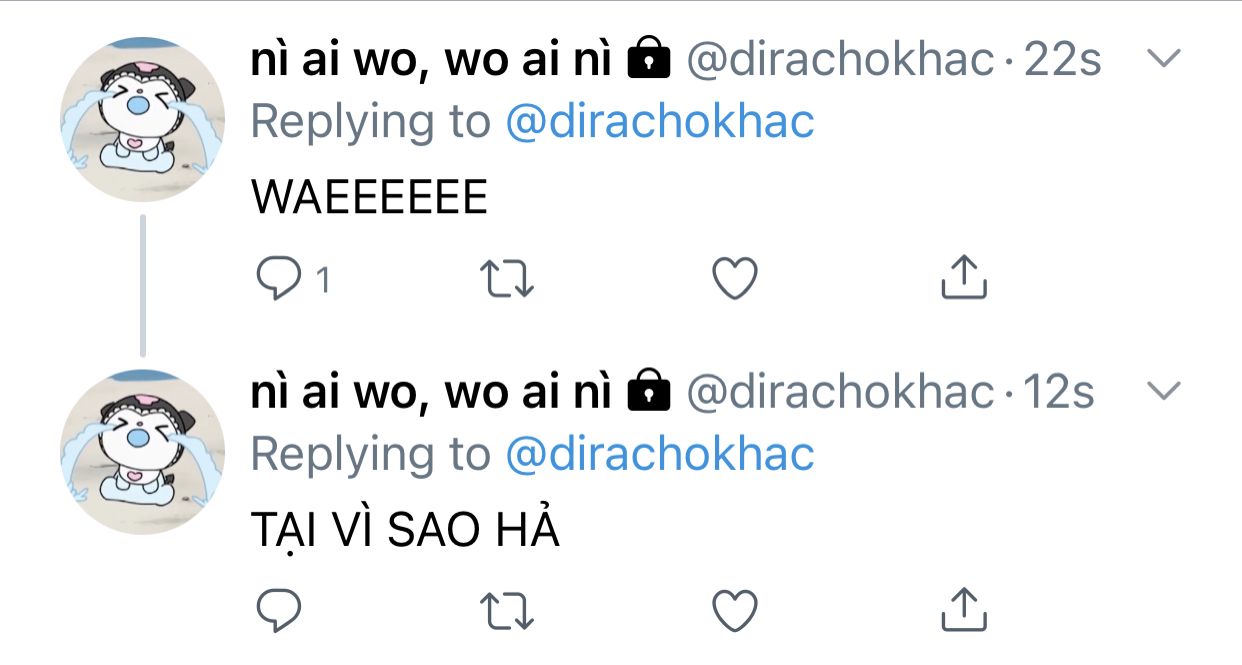Open display name on the second tweet
The height and width of the screenshot is (665, 1242).
tap(431, 392)
